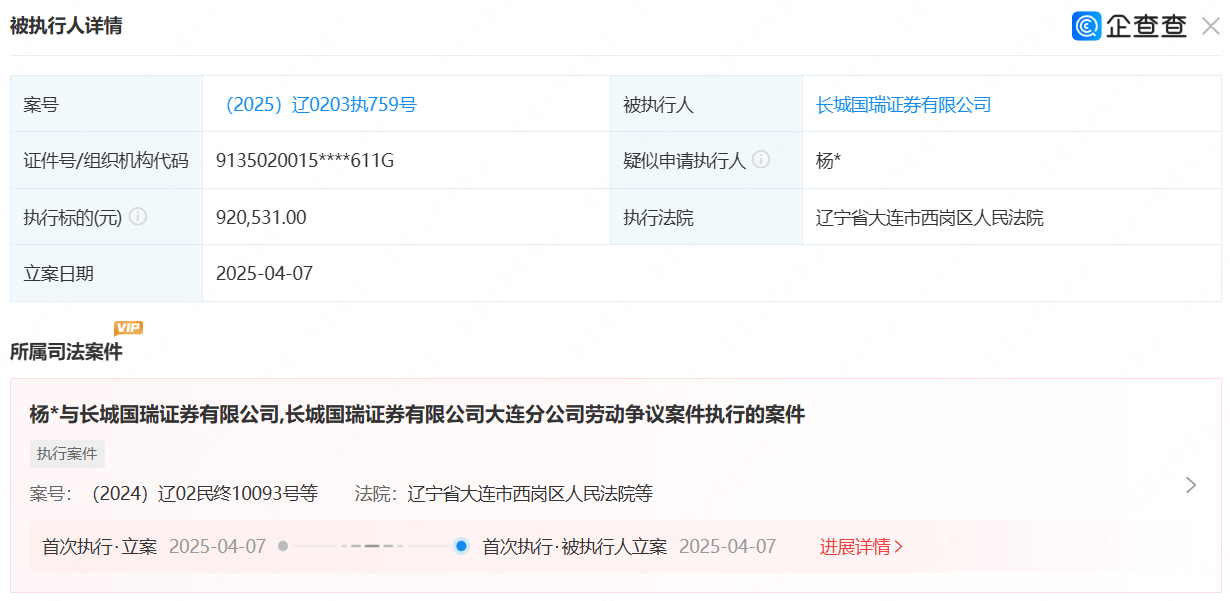The height and width of the screenshot is (601, 1230).
Task: Click the 所属司法案件 section heading
Action: 66,352
